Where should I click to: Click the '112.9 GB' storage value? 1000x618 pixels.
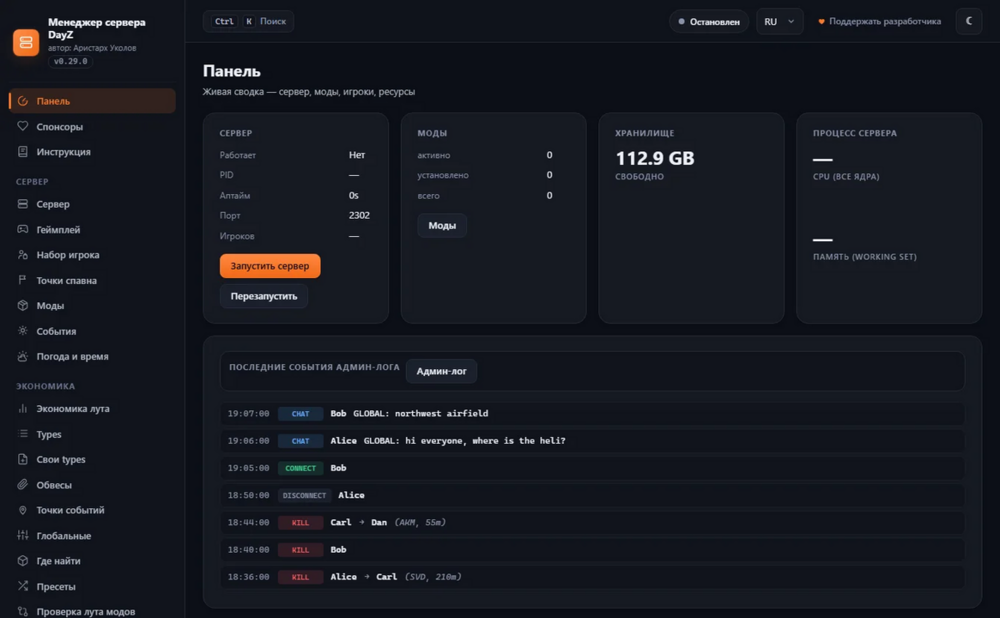pos(655,158)
